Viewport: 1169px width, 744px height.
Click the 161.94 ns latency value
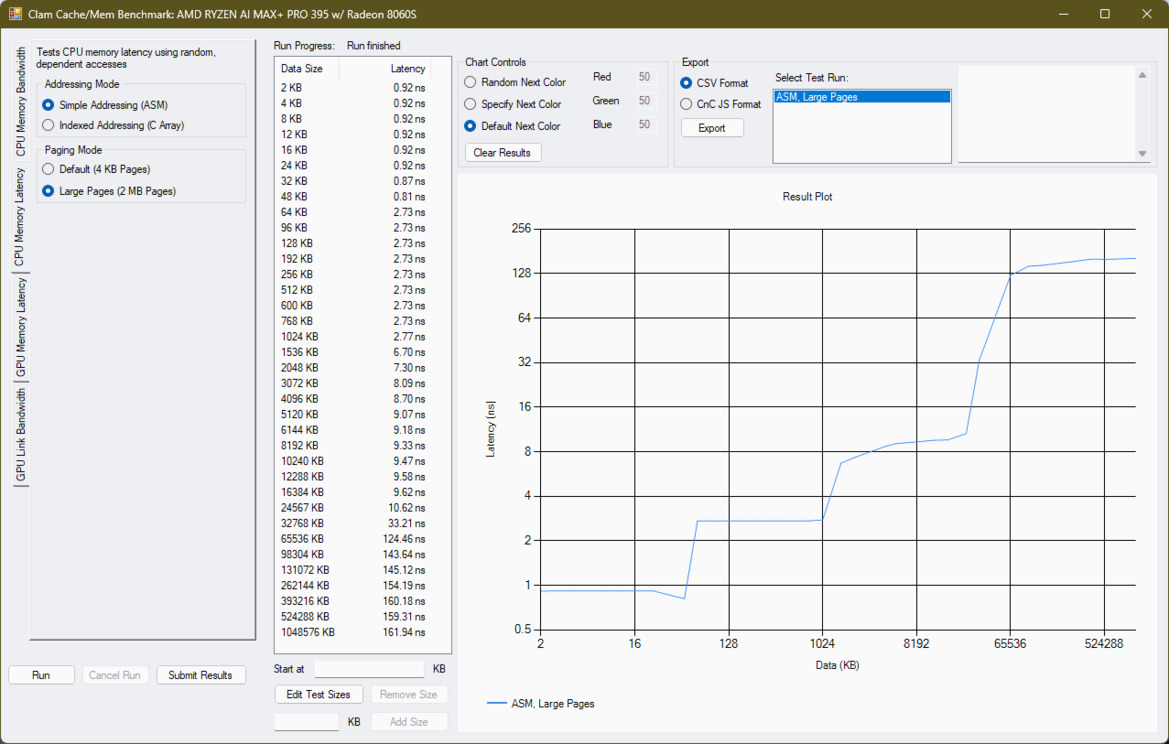point(404,632)
